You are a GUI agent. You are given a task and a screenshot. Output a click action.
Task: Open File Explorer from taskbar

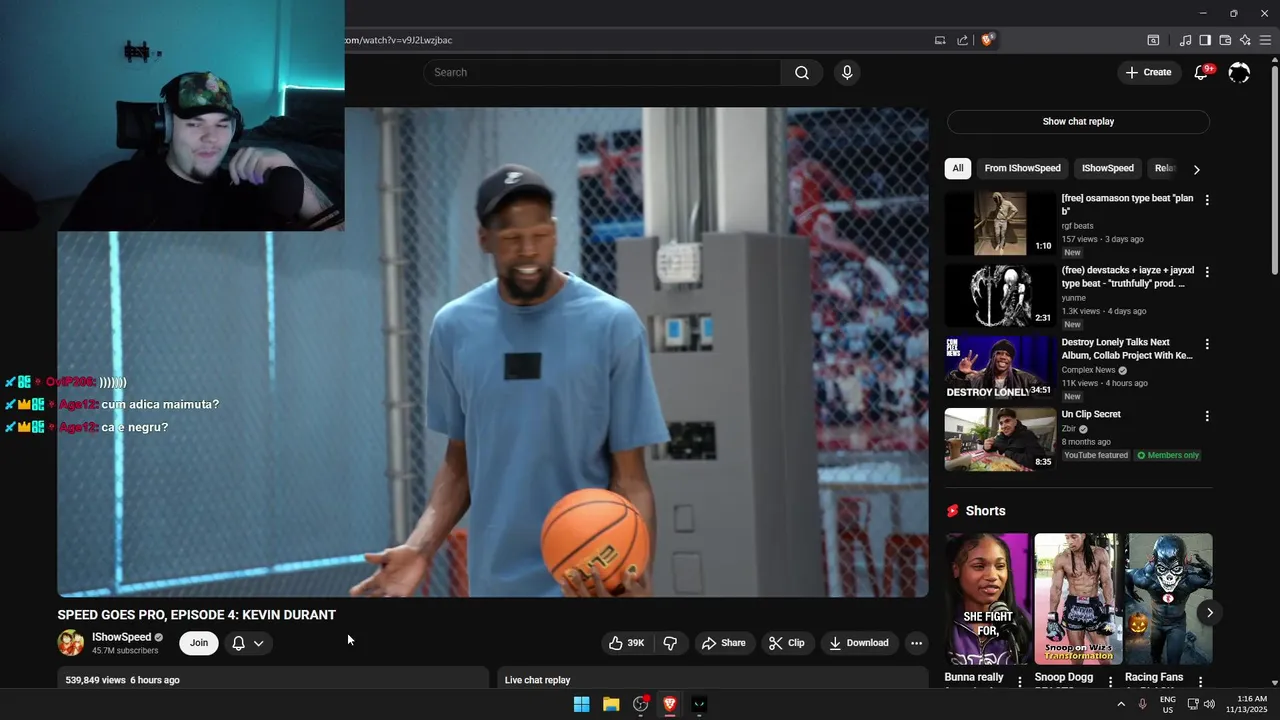pyautogui.click(x=611, y=704)
